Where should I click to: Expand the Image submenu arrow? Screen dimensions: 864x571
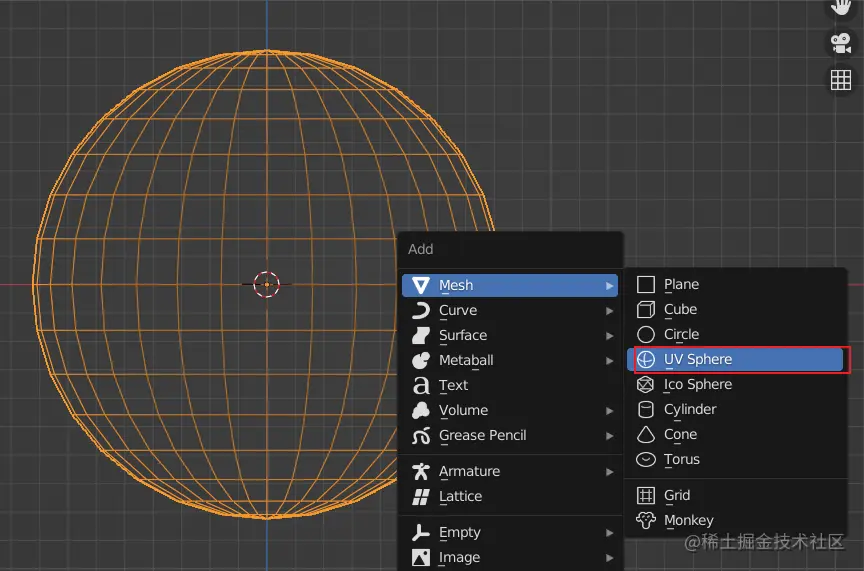click(609, 558)
